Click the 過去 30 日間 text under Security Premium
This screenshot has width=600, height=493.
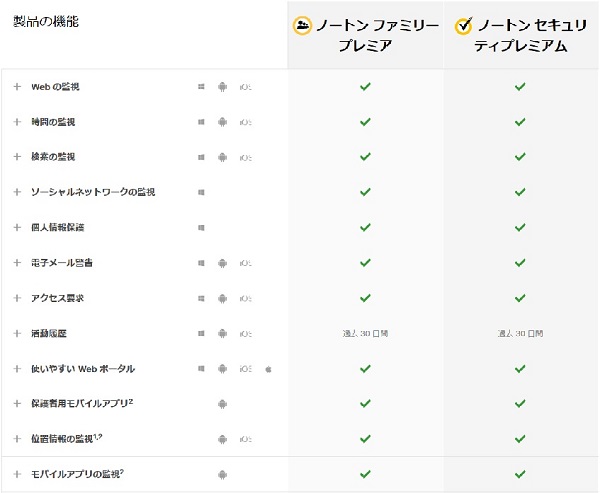pyautogui.click(x=520, y=333)
